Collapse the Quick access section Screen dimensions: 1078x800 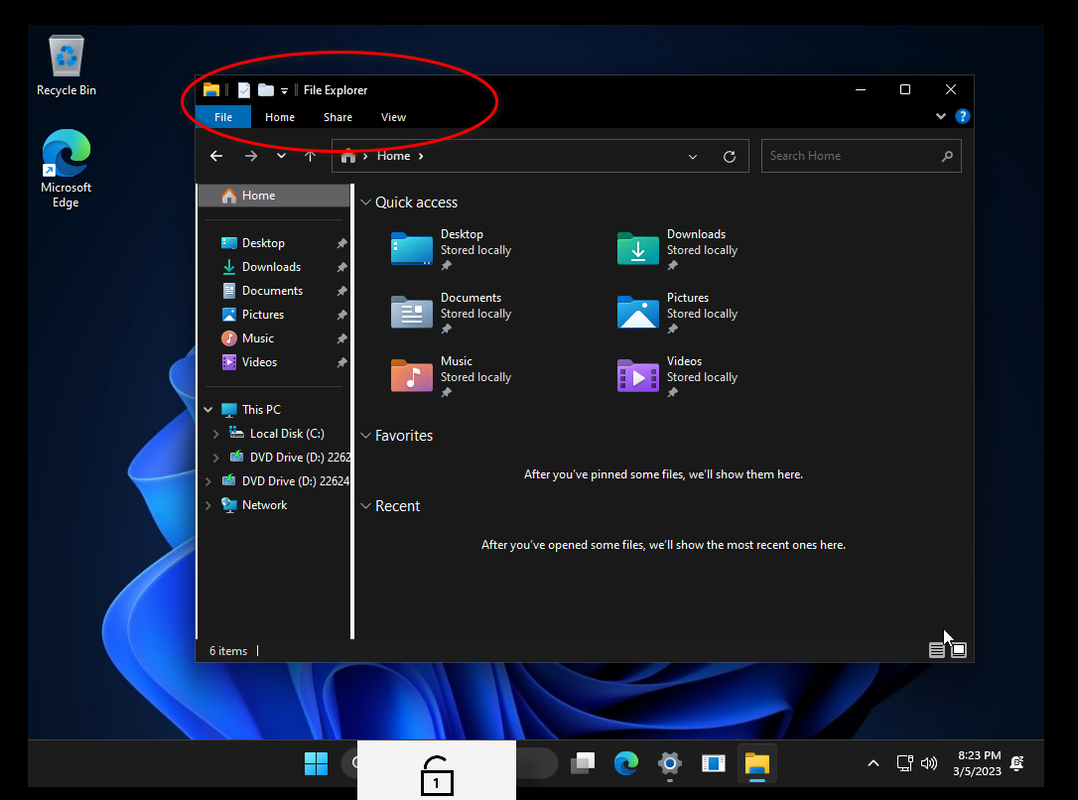366,202
